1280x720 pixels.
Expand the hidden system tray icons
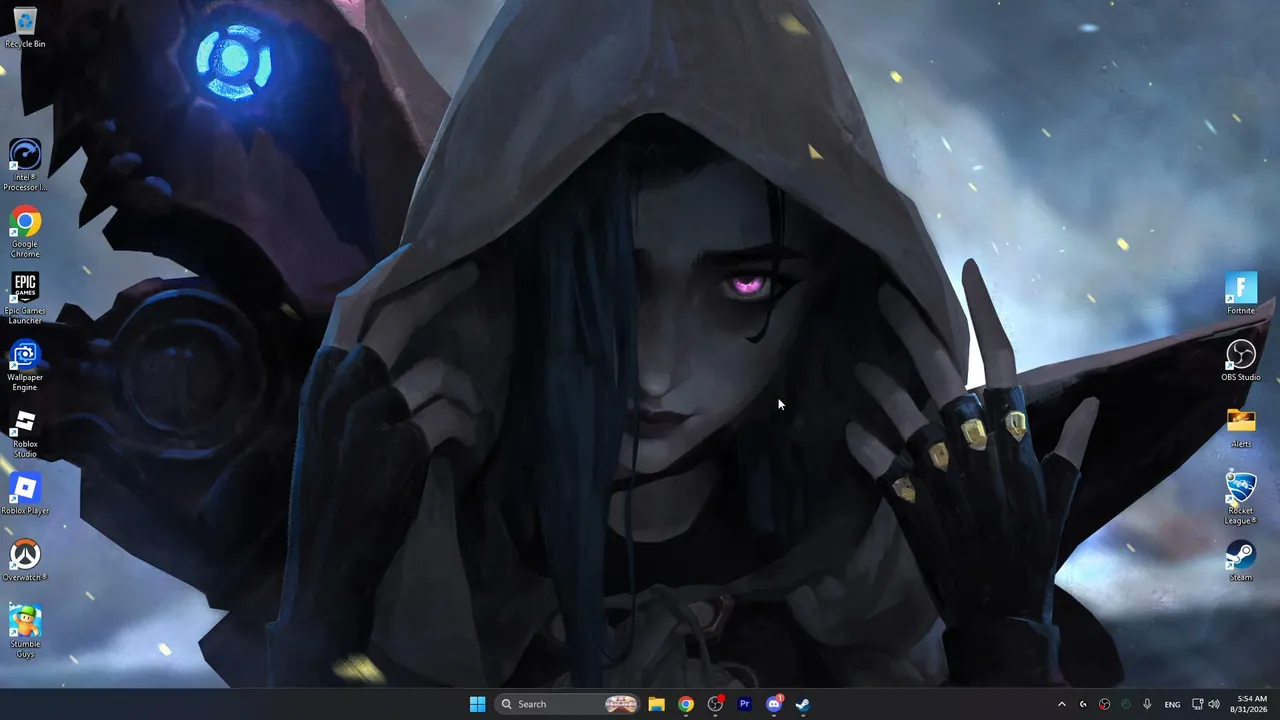(1061, 704)
